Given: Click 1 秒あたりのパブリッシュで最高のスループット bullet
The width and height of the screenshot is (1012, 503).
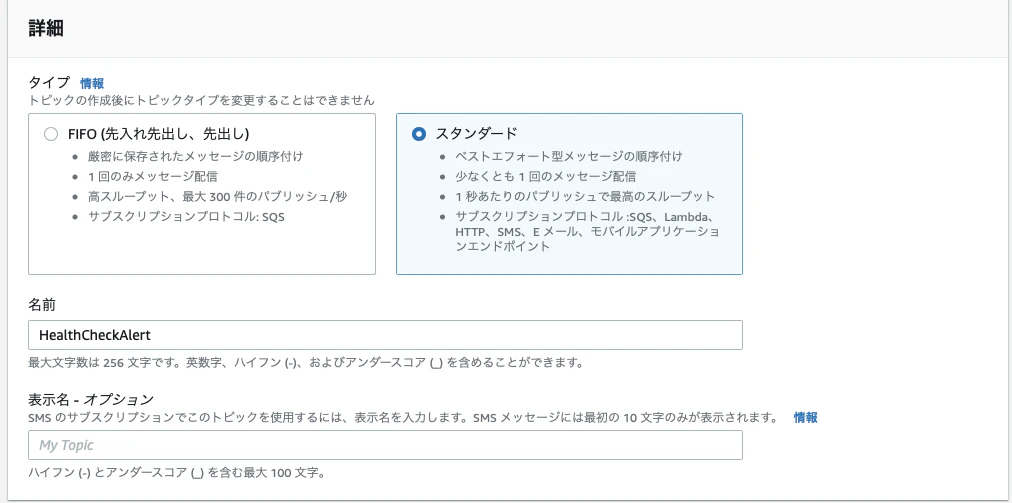Looking at the screenshot, I should coord(585,196).
